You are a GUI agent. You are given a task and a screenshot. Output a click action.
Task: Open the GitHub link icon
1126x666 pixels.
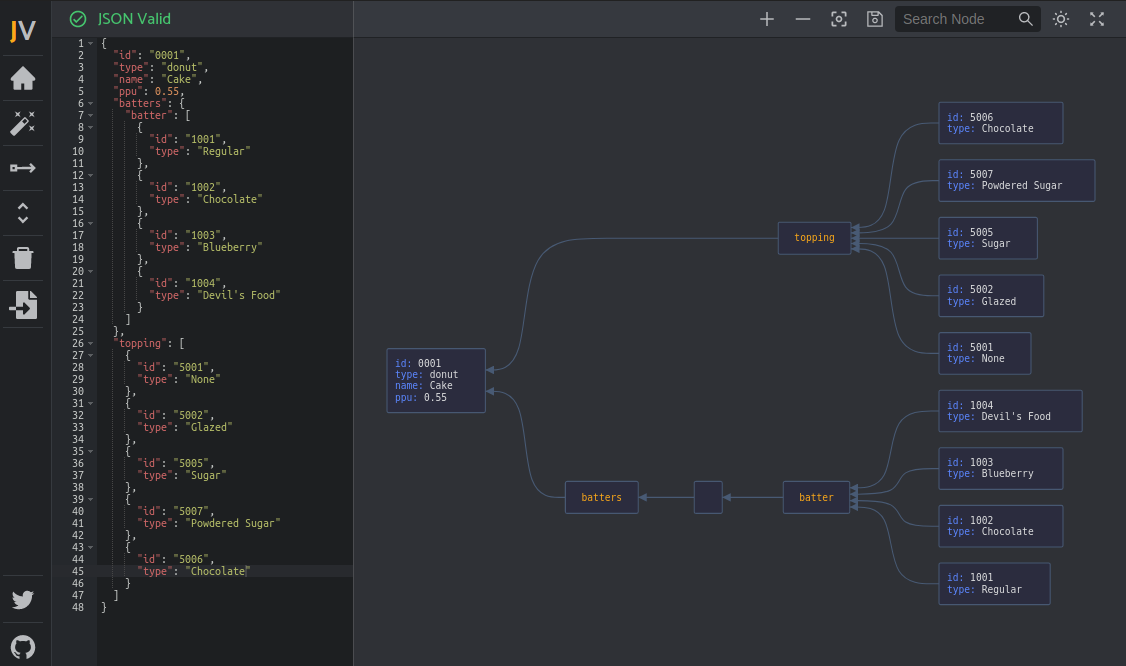point(23,646)
